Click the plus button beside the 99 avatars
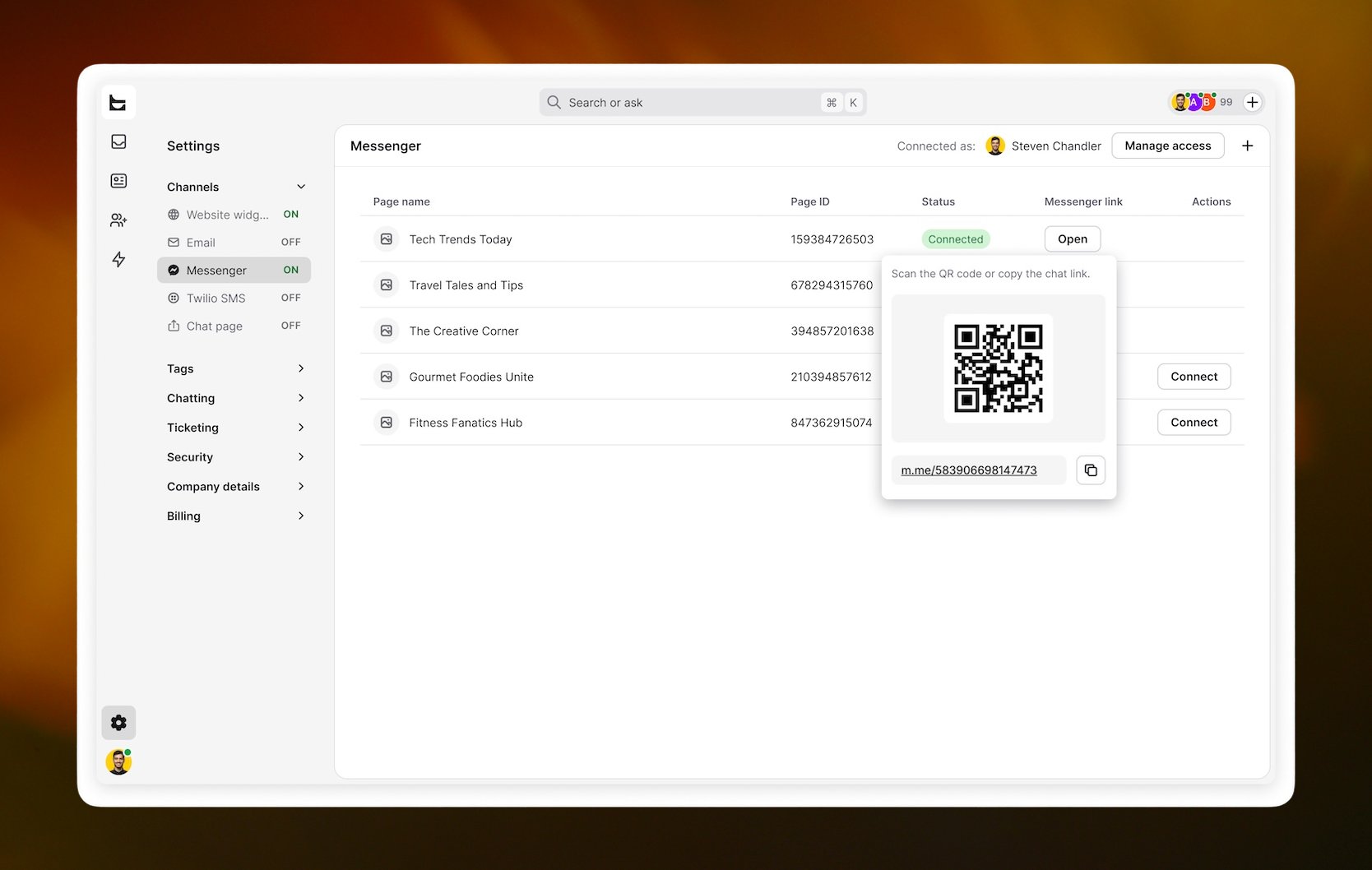This screenshot has height=870, width=1372. (x=1252, y=102)
